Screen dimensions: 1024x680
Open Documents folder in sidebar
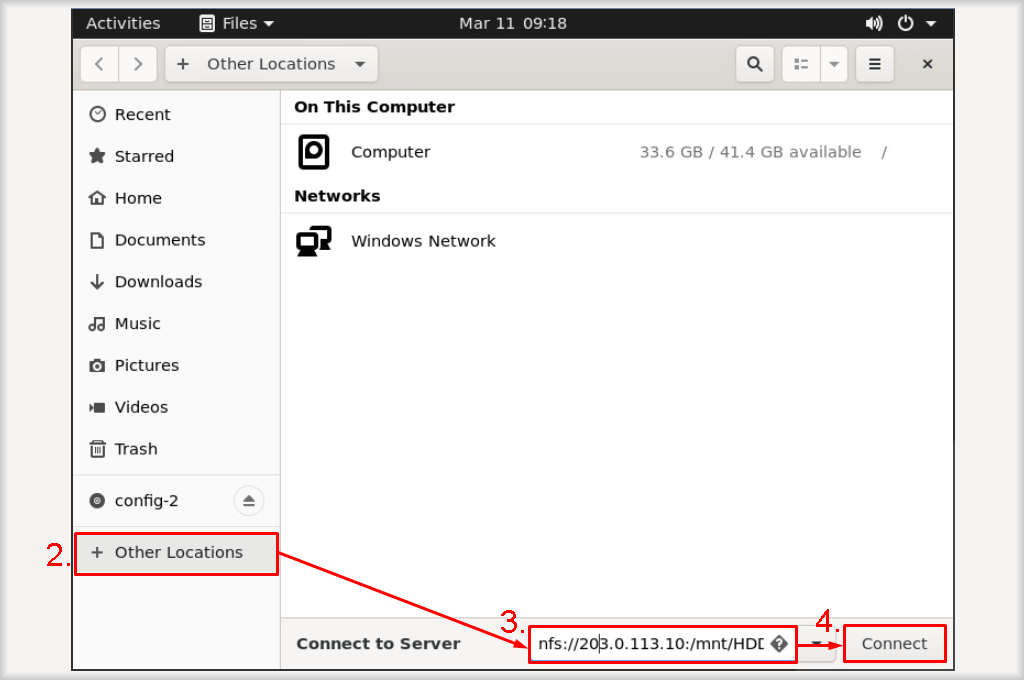click(x=176, y=240)
